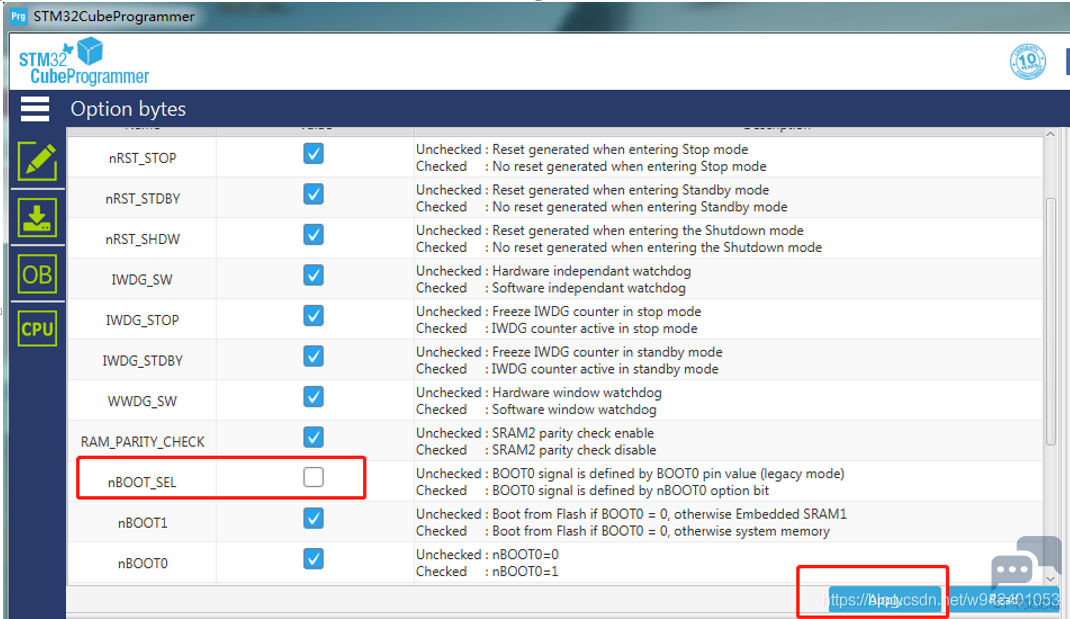Screen dimensions: 1070x619
Task: Select the nBOOT0 name cell
Action: 142,563
